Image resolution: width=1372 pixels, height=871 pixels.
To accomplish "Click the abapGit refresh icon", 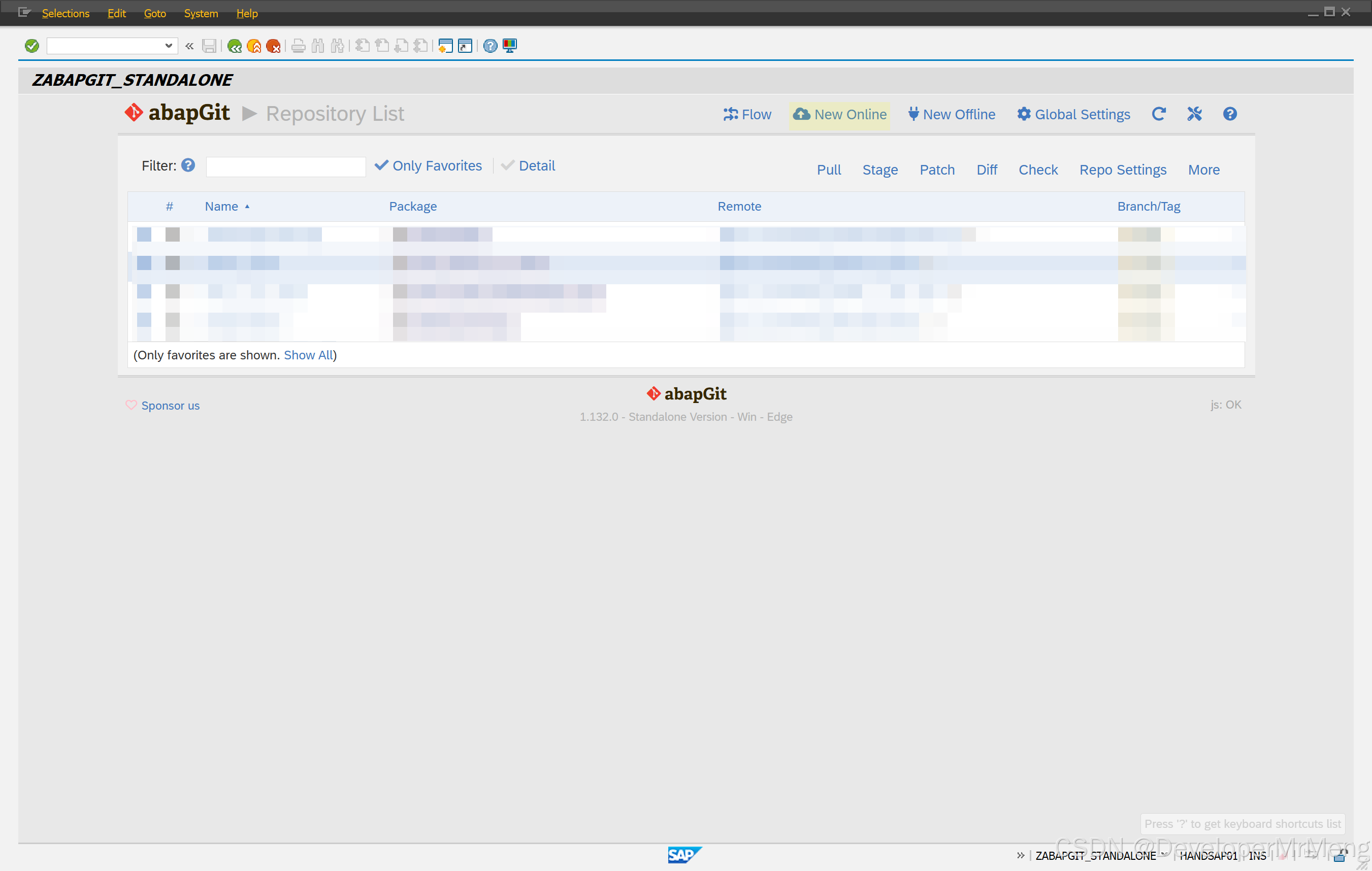I will 1158,114.
